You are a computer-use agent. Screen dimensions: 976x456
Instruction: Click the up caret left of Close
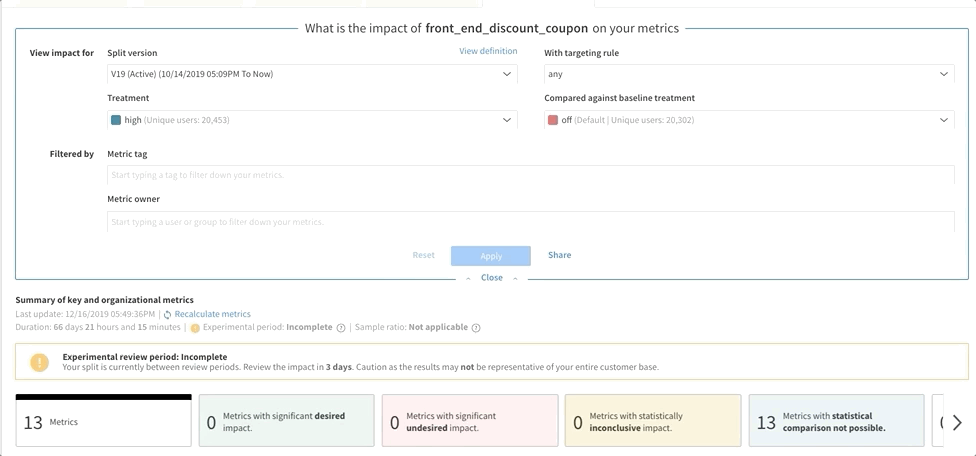(x=468, y=279)
